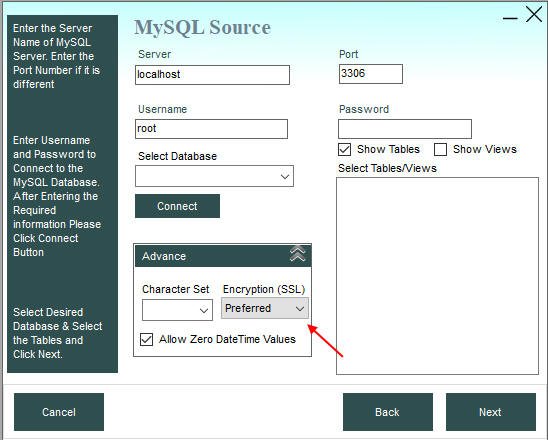Open the Select Database dropdown

coord(214,176)
